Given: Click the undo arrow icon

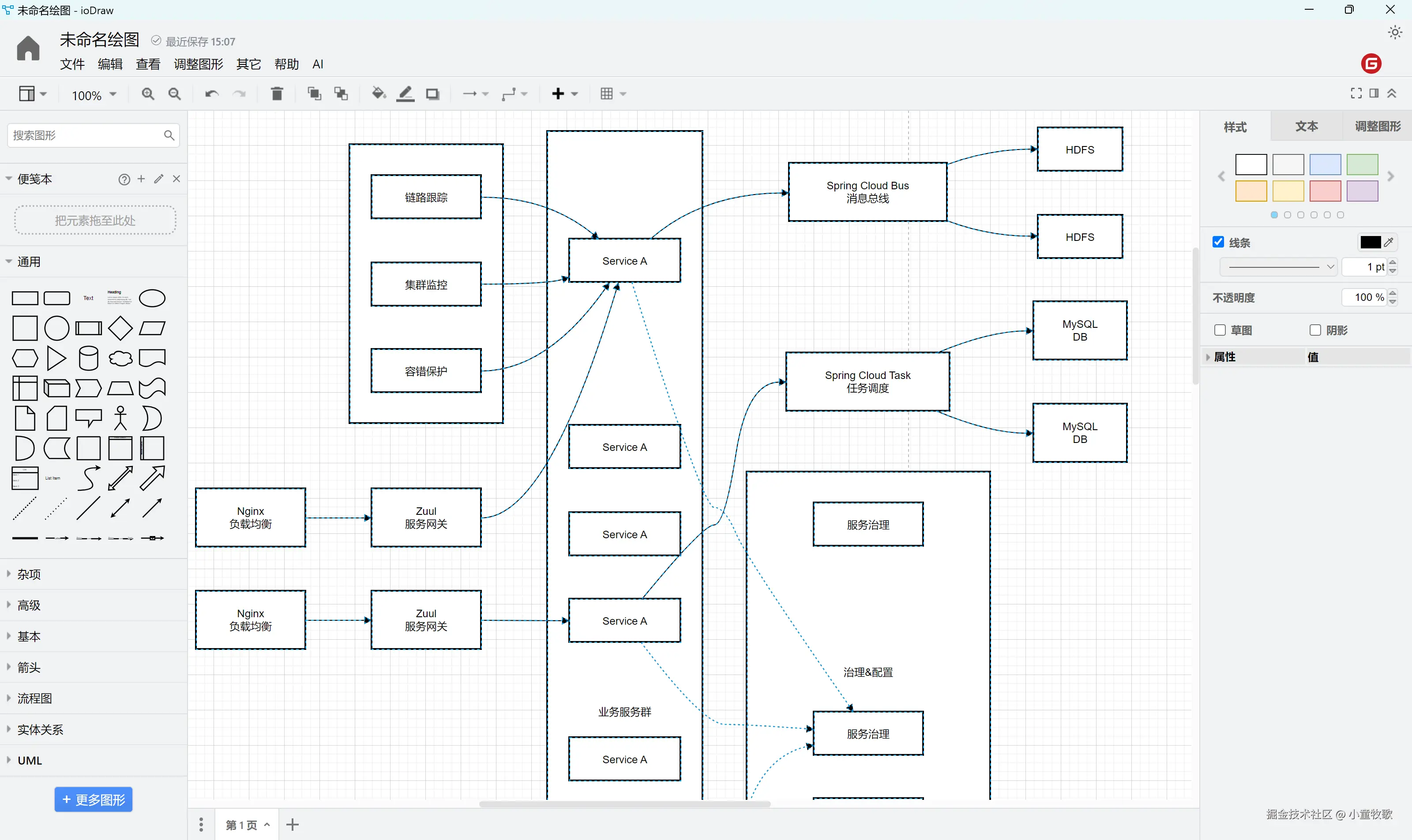Looking at the screenshot, I should point(212,94).
